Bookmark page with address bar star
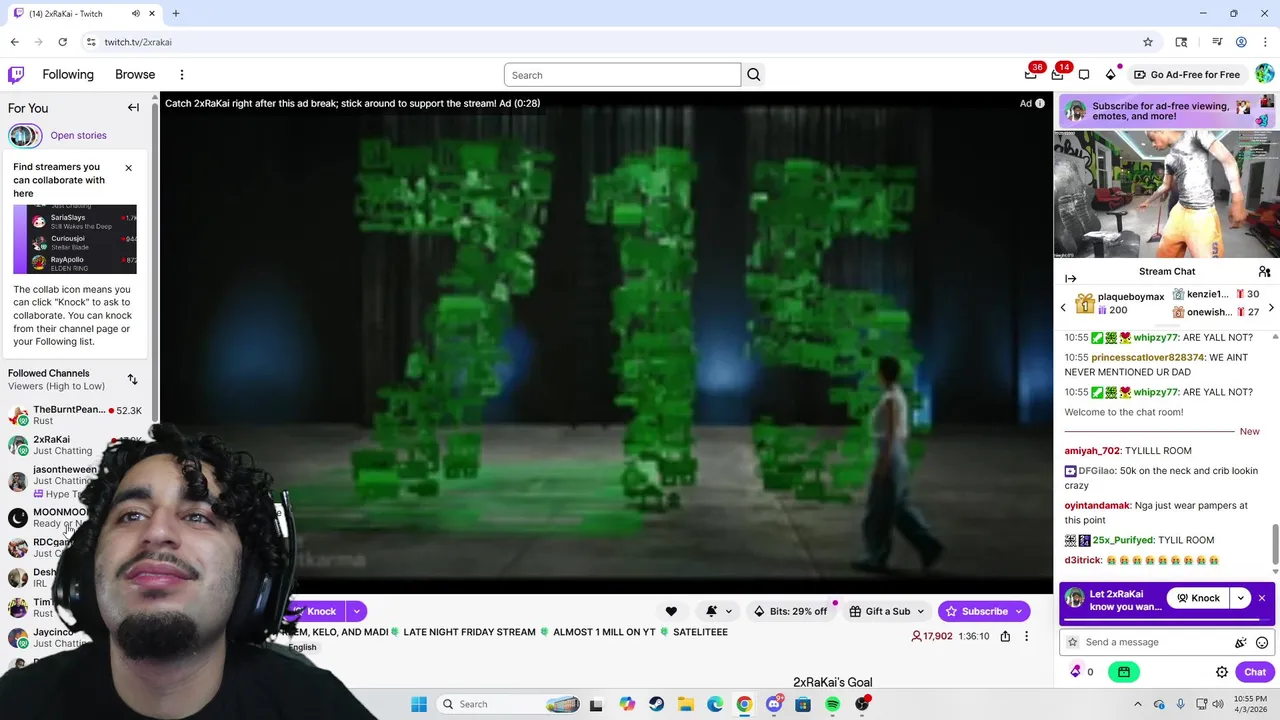Image resolution: width=1280 pixels, height=720 pixels. coord(1148,42)
